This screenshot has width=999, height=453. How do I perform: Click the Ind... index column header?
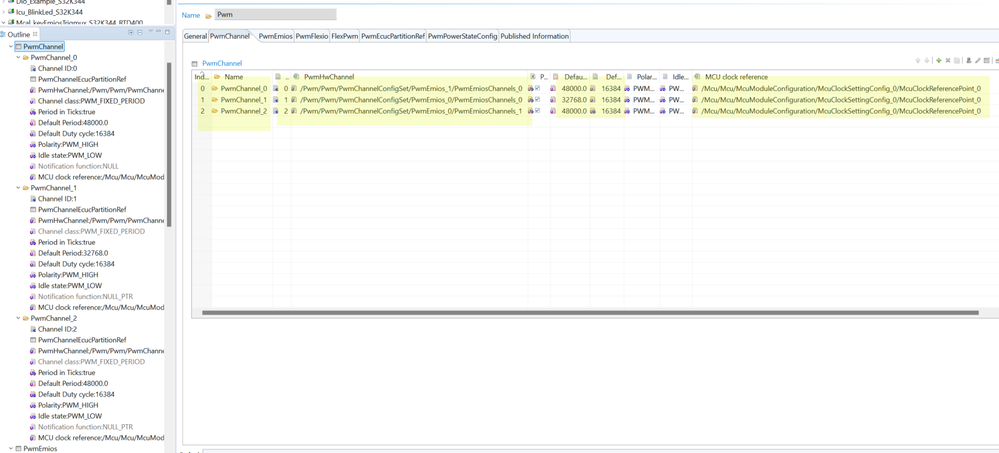pyautogui.click(x=201, y=77)
